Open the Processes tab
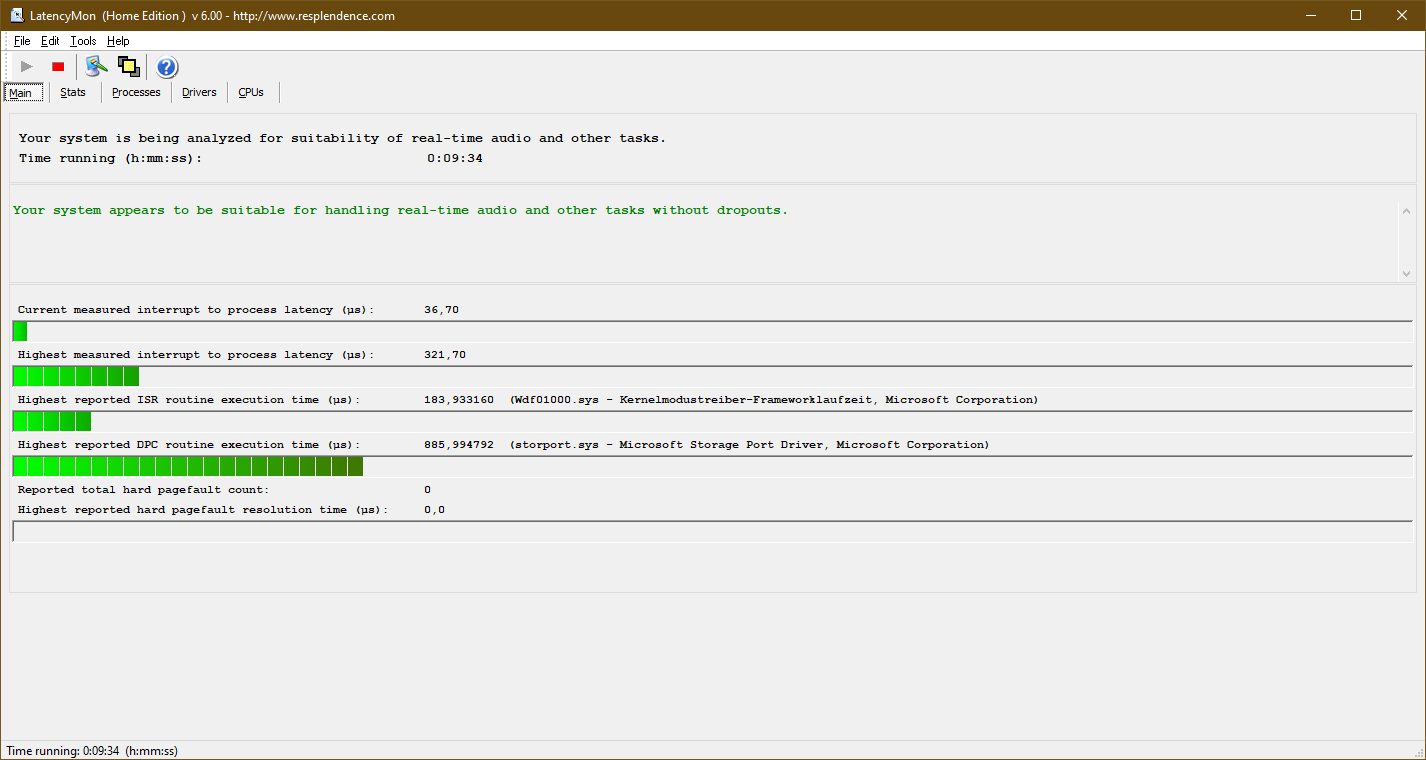 [x=136, y=93]
